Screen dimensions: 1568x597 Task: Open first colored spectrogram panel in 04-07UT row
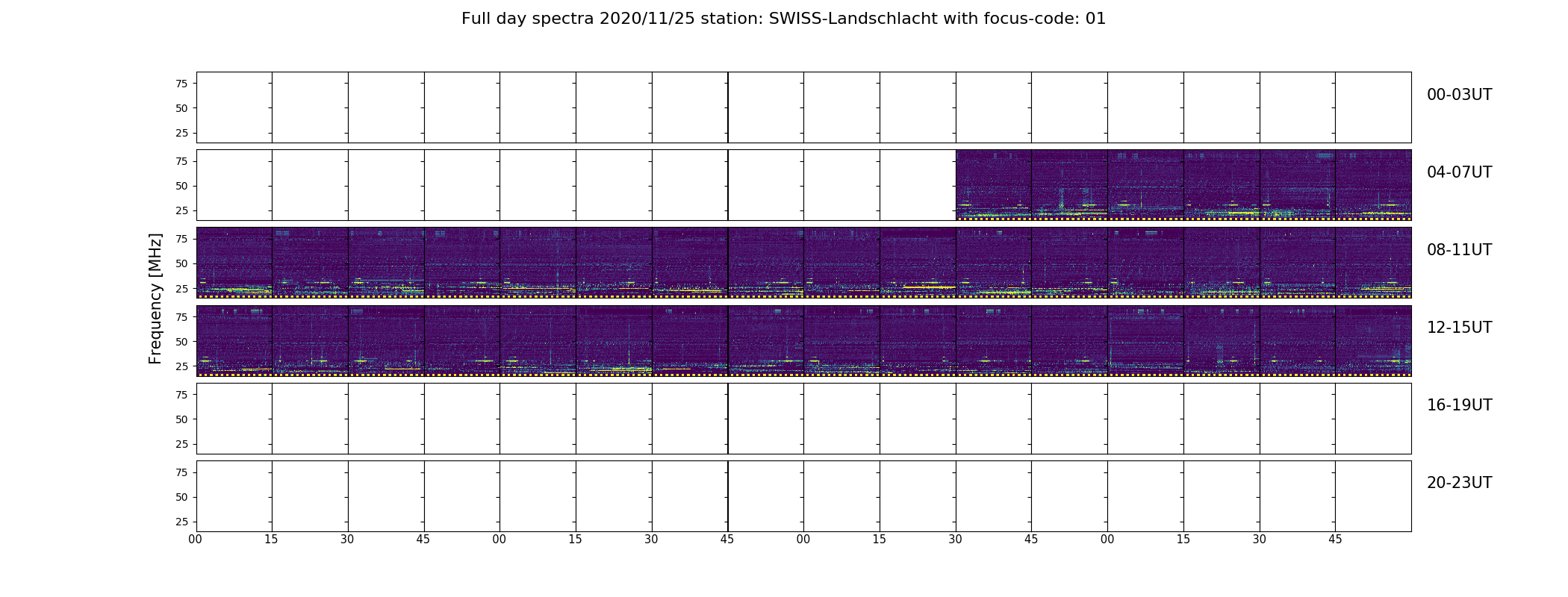pyautogui.click(x=994, y=185)
